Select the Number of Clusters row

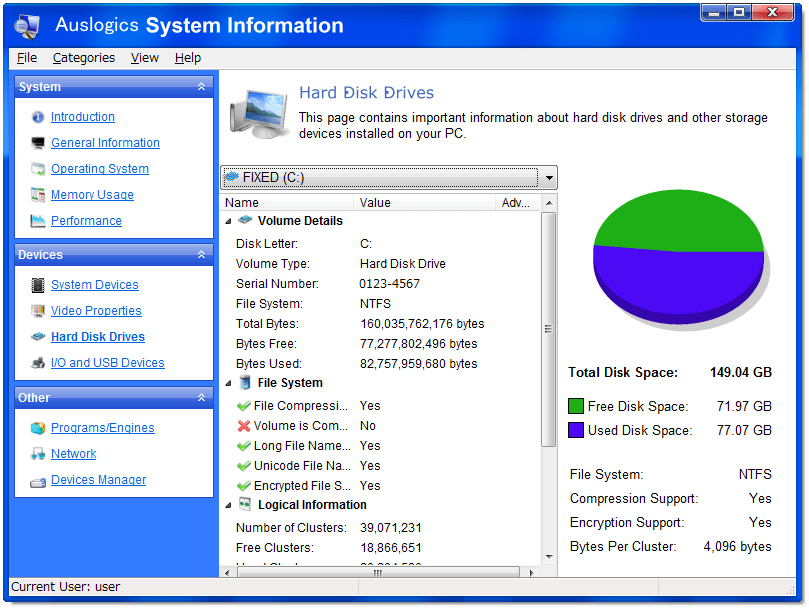[381, 528]
